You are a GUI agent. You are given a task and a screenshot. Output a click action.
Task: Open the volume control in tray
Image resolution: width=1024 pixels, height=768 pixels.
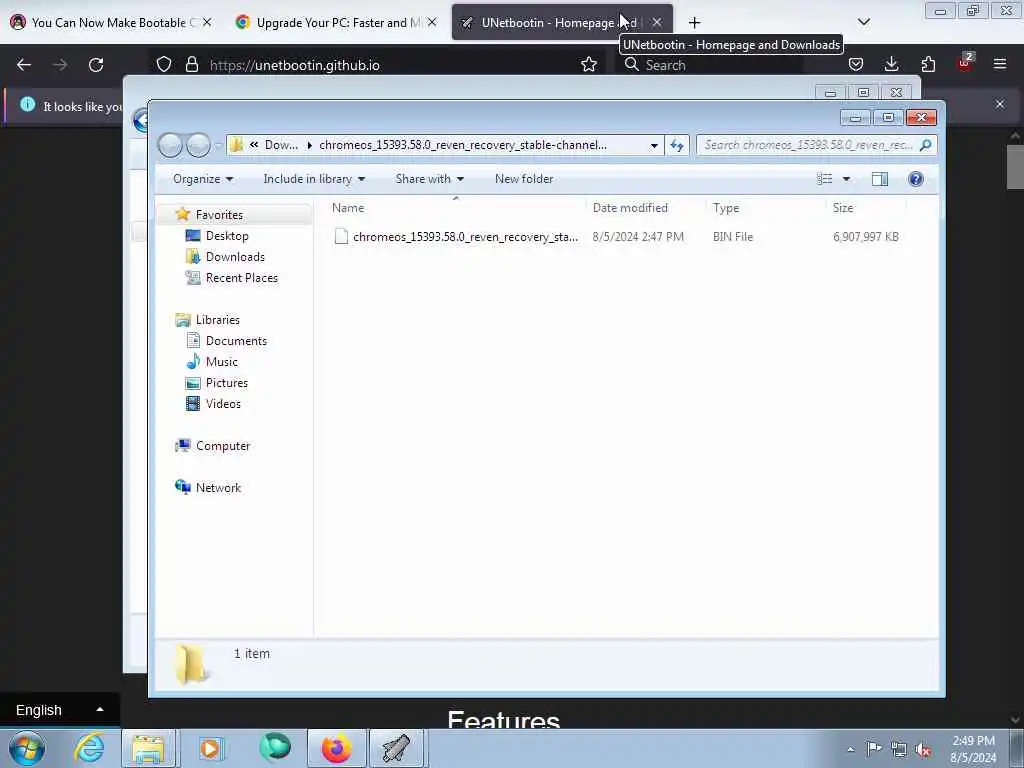click(x=922, y=749)
